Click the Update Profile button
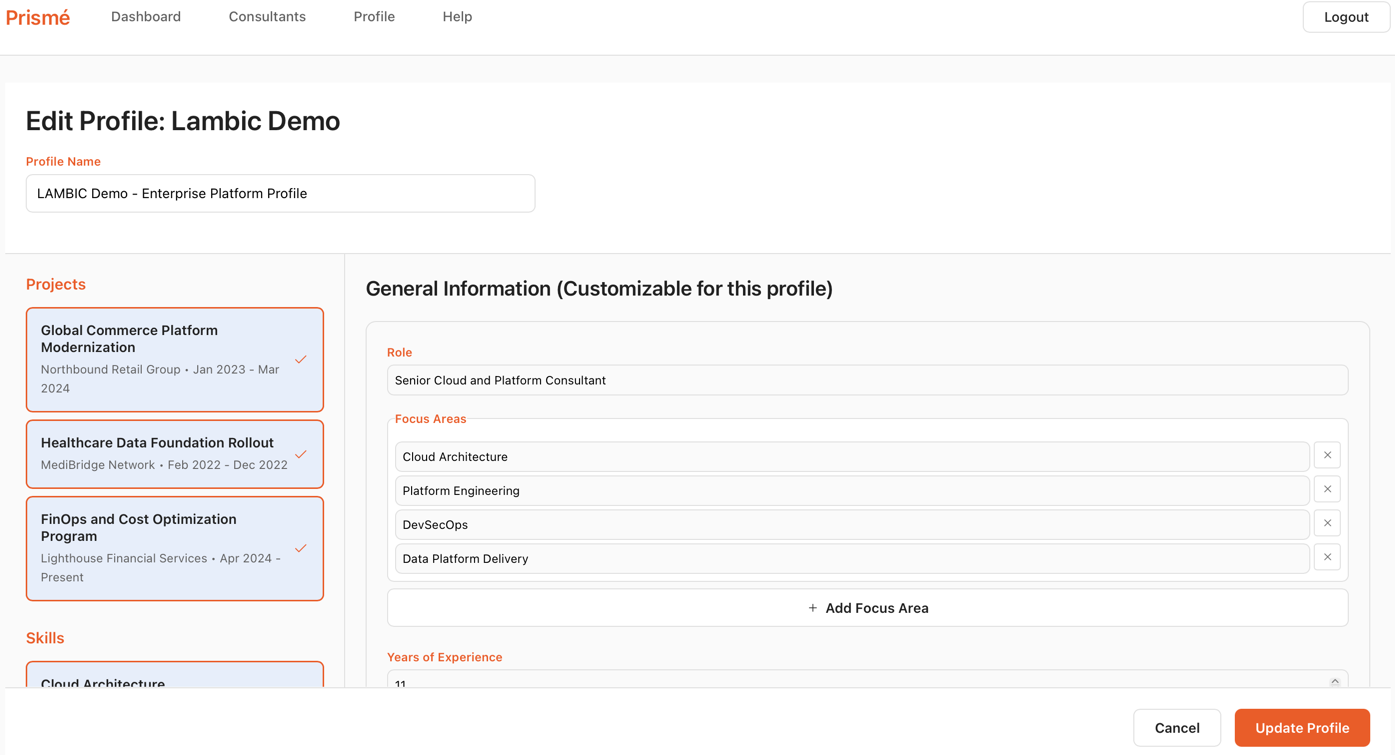The image size is (1395, 755). click(x=1301, y=727)
